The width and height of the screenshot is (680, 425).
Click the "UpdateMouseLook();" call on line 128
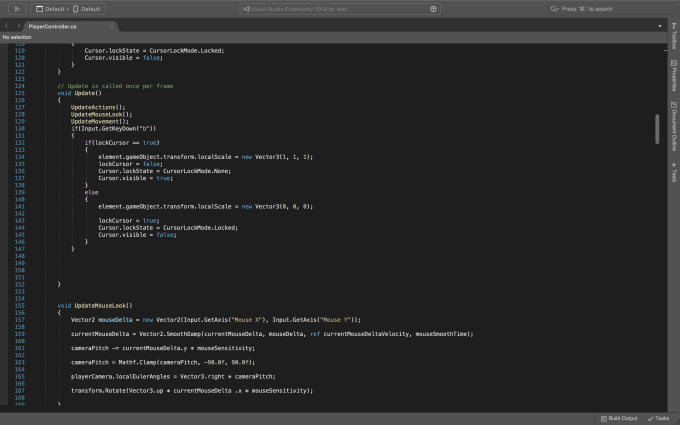101,114
